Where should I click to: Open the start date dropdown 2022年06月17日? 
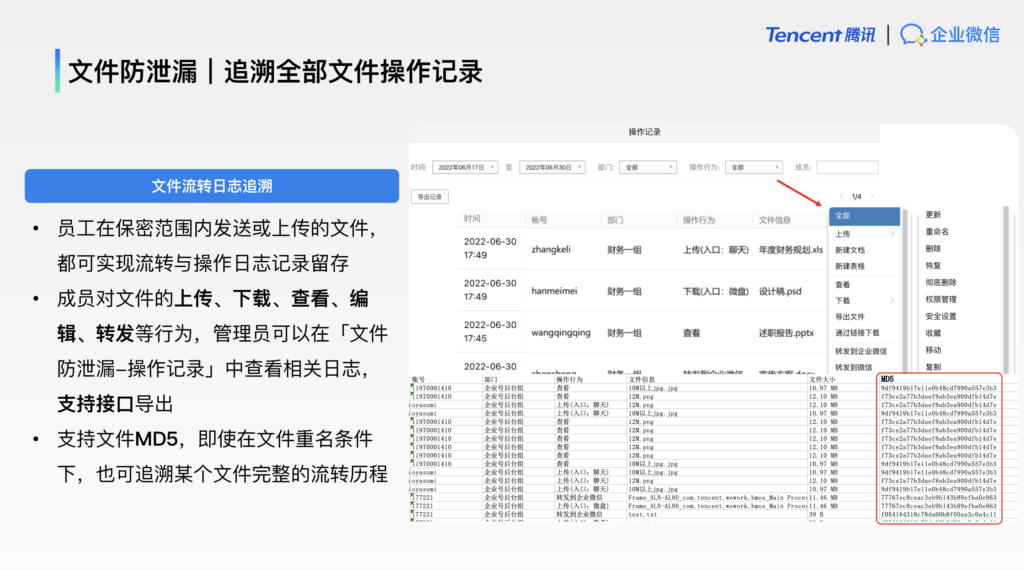tap(465, 168)
